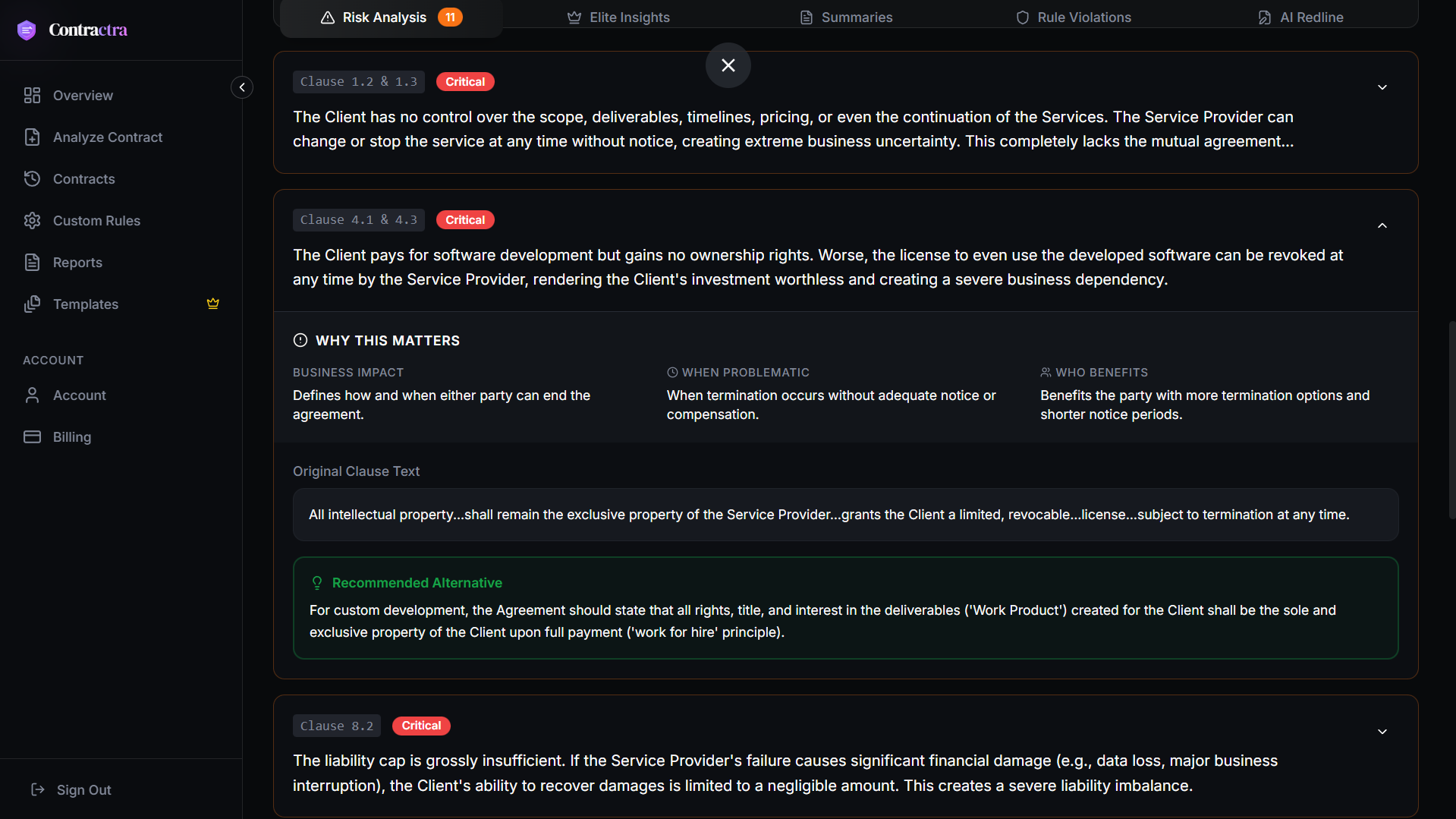Viewport: 1456px width, 819px height.
Task: Click the Custom Rules gear icon
Action: click(x=32, y=221)
